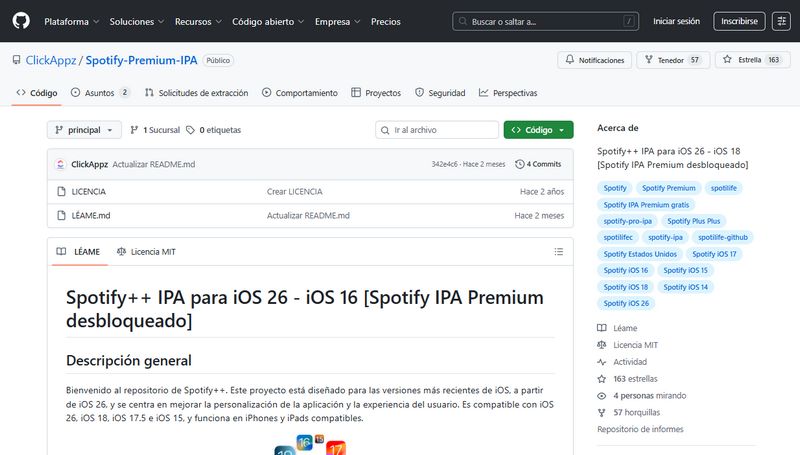View the 4 Commits history
This screenshot has width=800, height=455.
pos(538,164)
